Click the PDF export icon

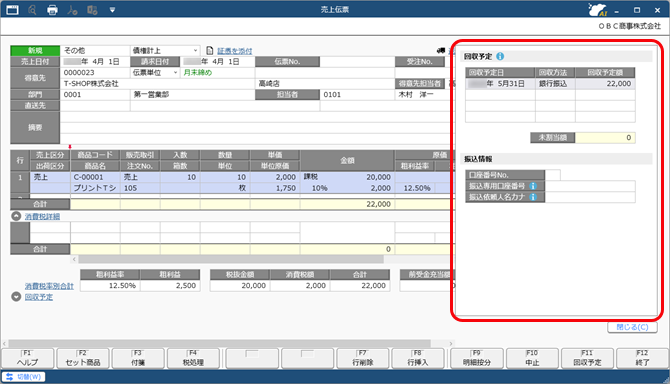point(72,9)
